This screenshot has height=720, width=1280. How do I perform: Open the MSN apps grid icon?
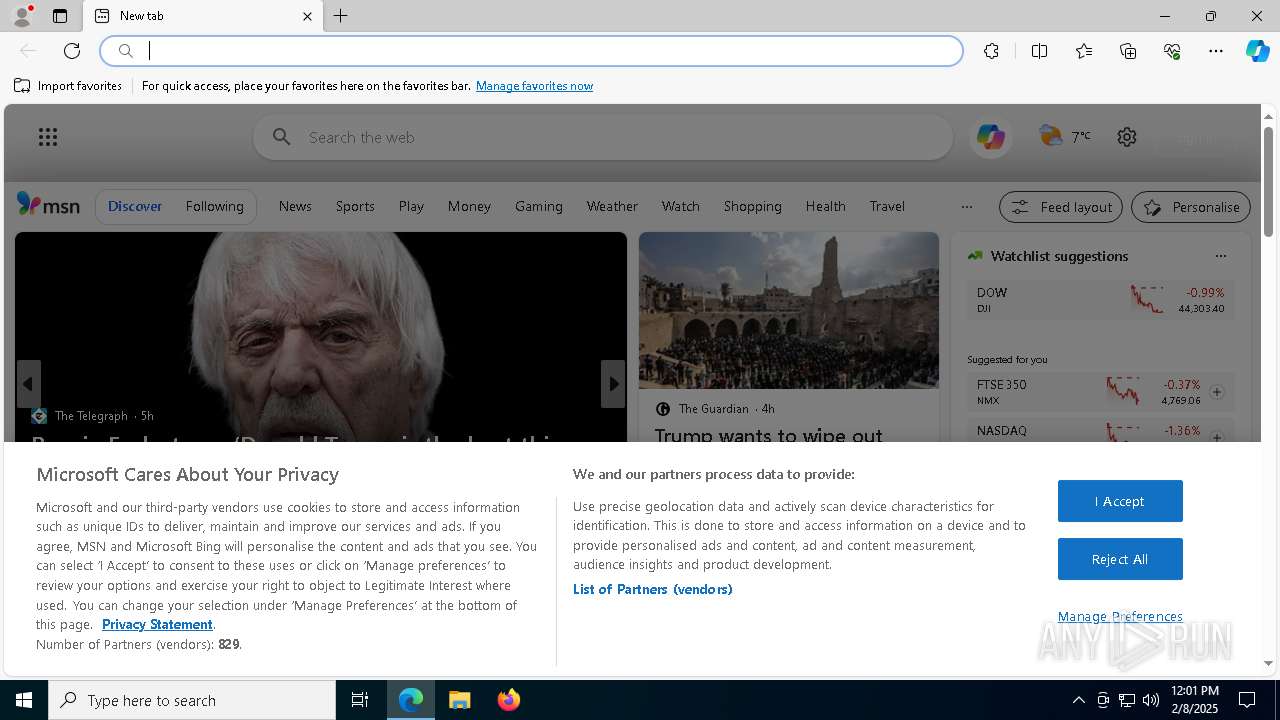tap(48, 137)
